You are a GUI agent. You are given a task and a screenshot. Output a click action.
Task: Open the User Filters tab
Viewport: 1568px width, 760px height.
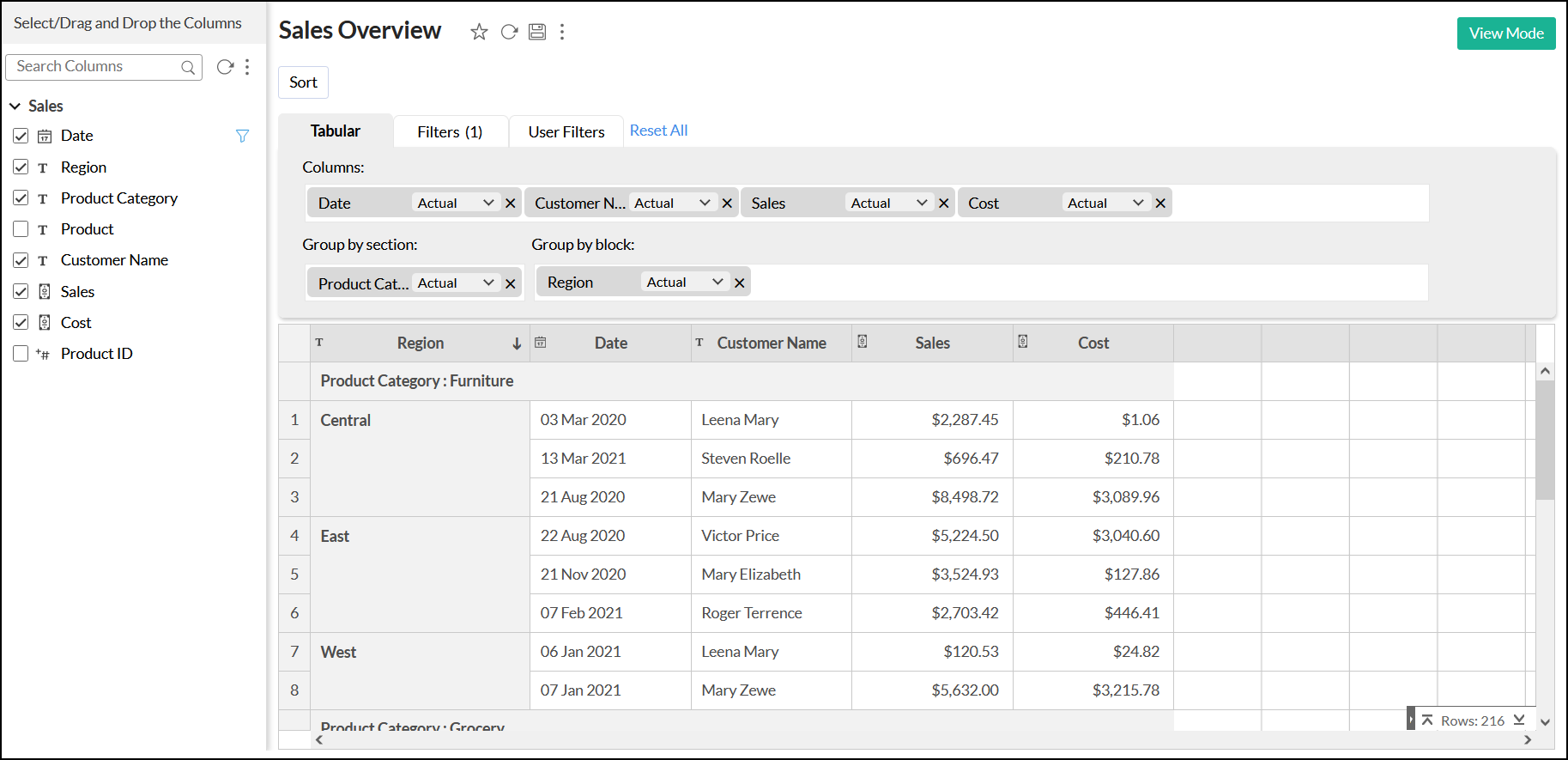(x=566, y=132)
